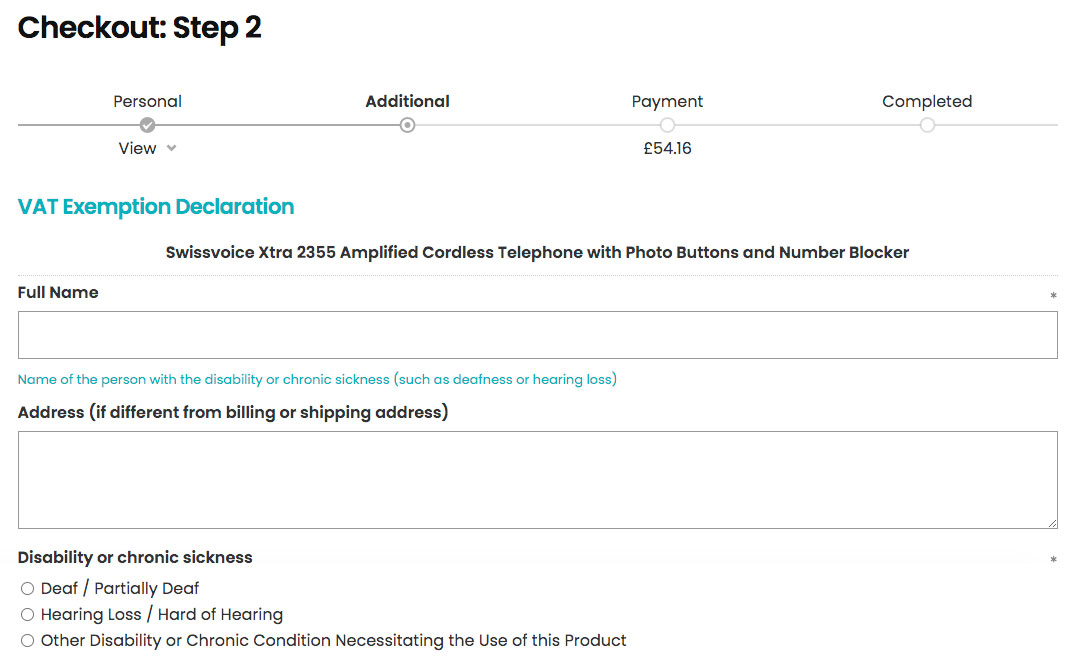Open the View dropdown

[137, 148]
